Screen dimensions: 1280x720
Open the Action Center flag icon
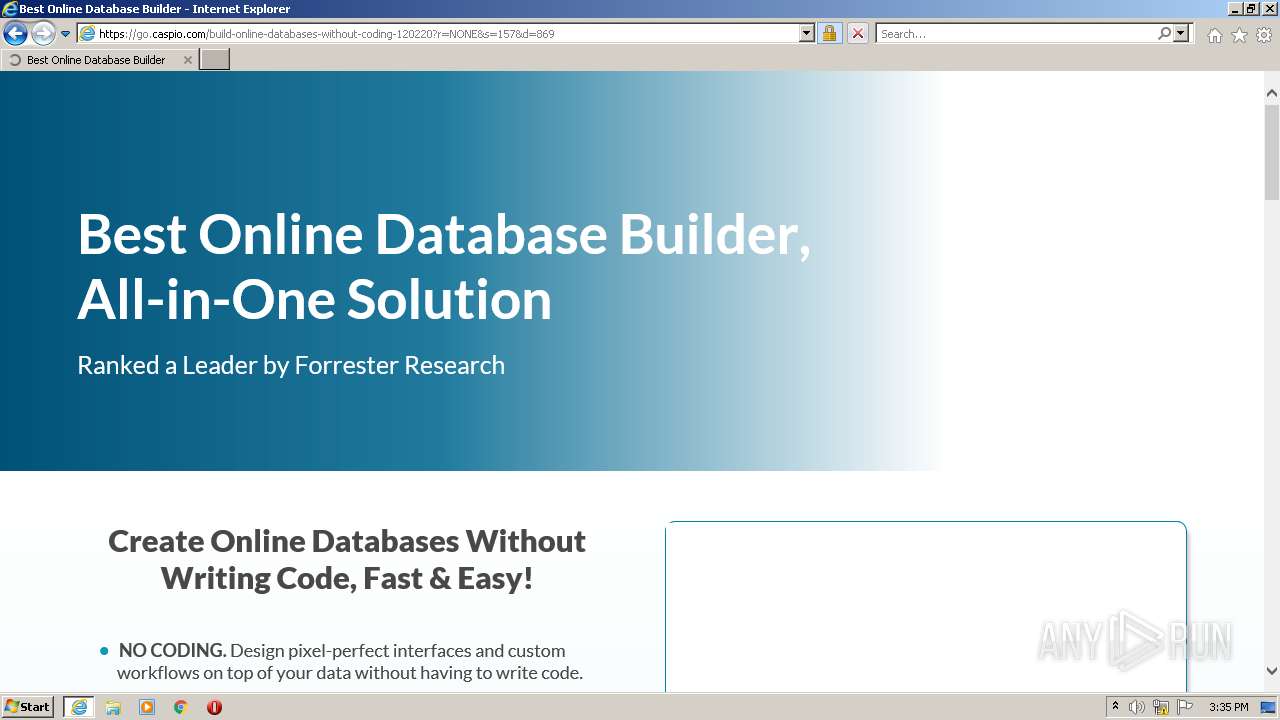[1185, 707]
